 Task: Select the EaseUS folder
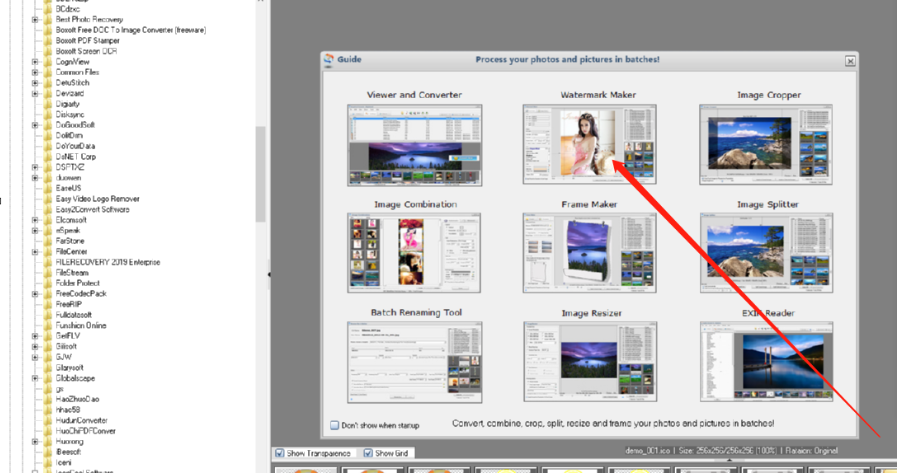click(68, 188)
